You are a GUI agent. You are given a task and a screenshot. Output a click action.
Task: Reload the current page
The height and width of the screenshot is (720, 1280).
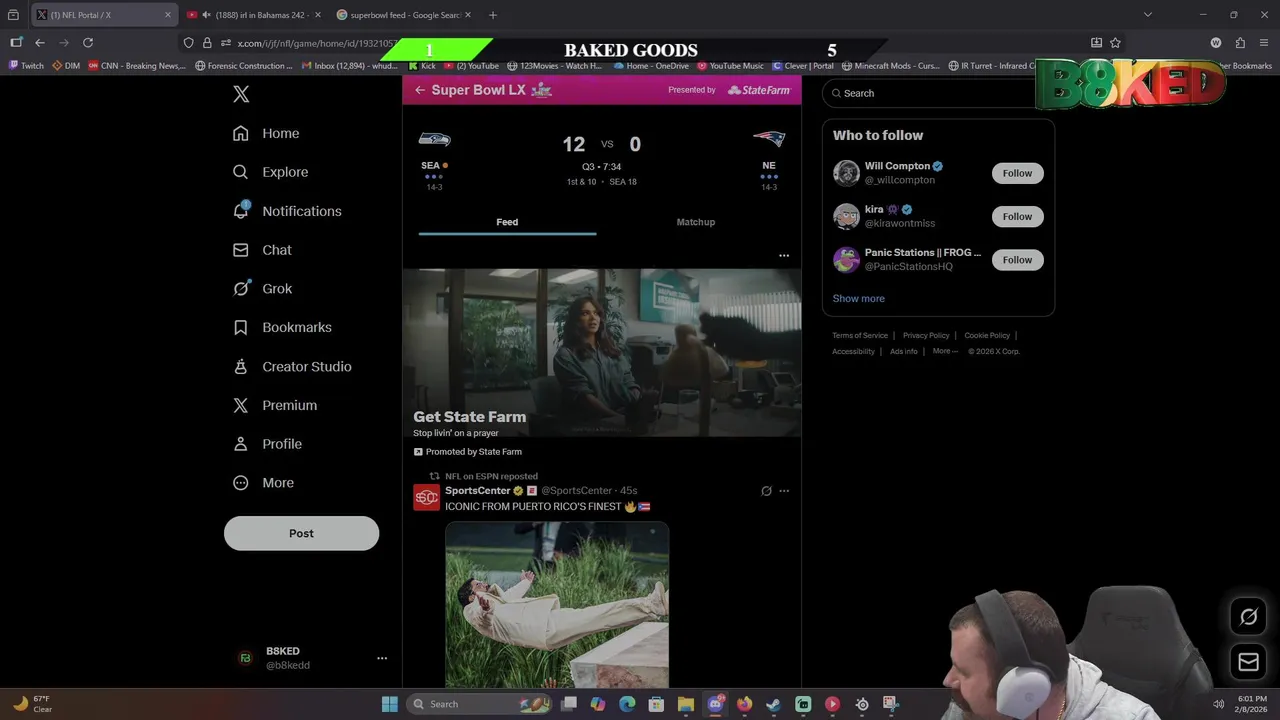point(88,43)
